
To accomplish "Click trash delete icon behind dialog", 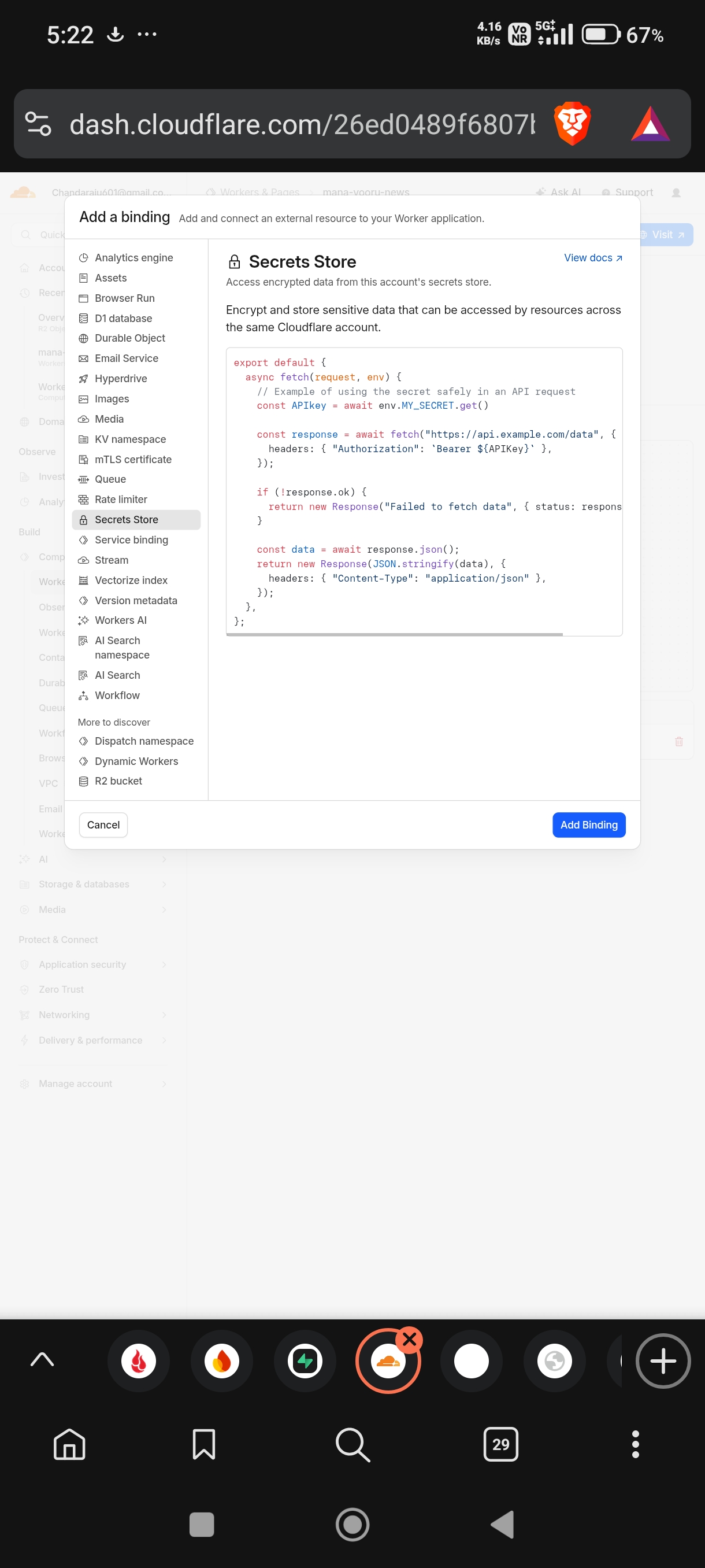I will tap(679, 741).
